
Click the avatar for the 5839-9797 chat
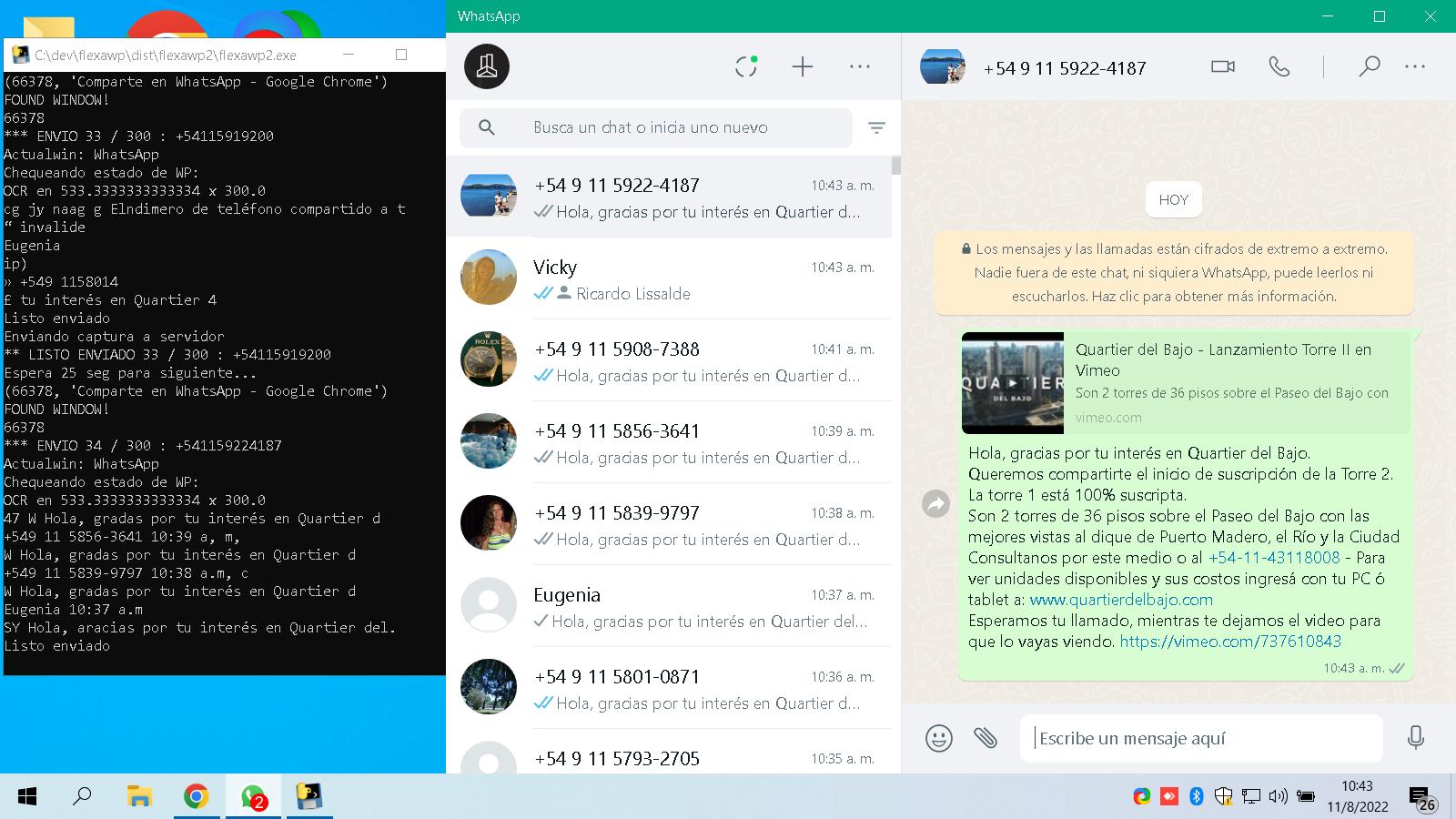[489, 523]
